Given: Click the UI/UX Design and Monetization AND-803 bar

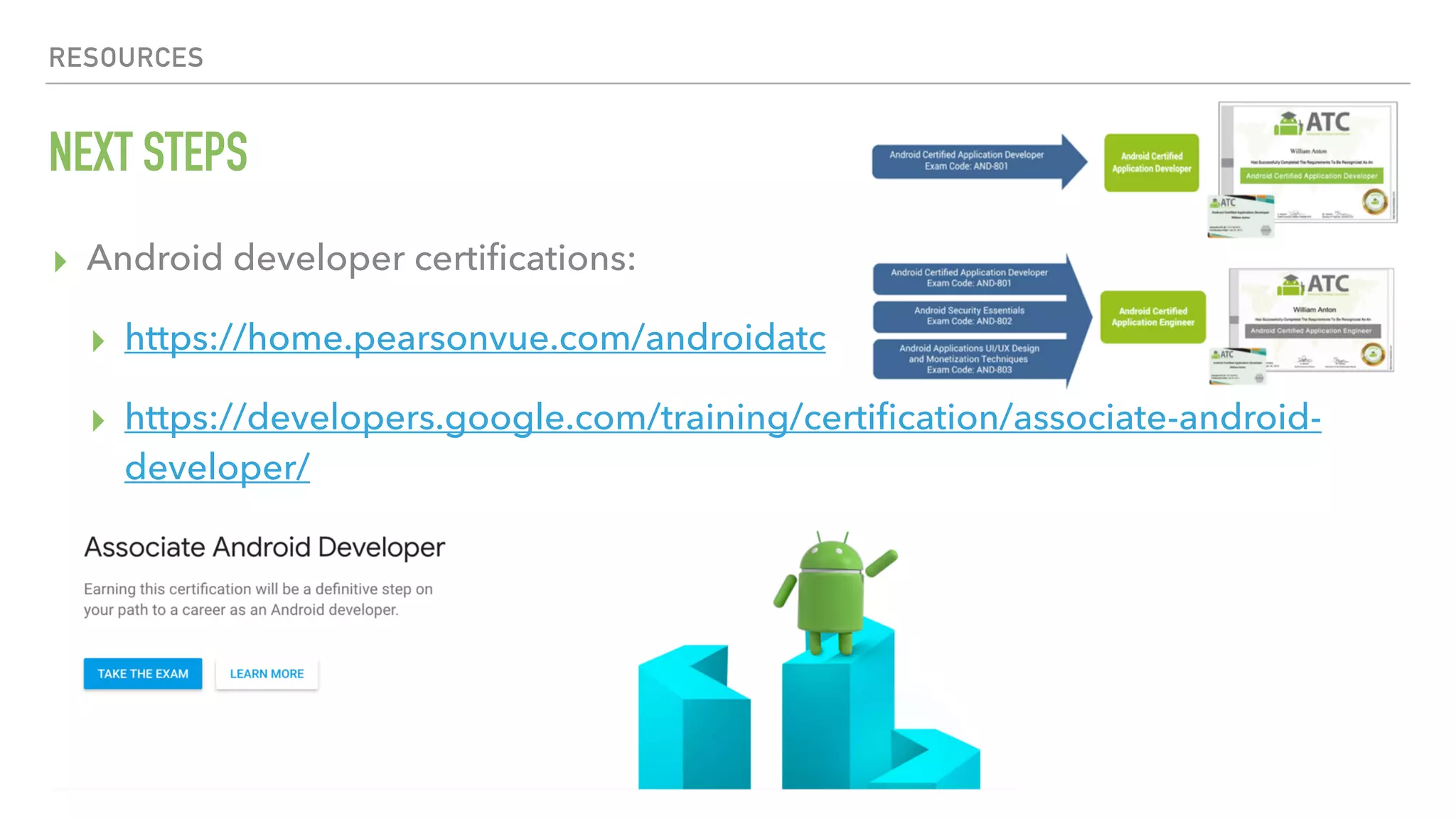Looking at the screenshot, I should point(970,359).
